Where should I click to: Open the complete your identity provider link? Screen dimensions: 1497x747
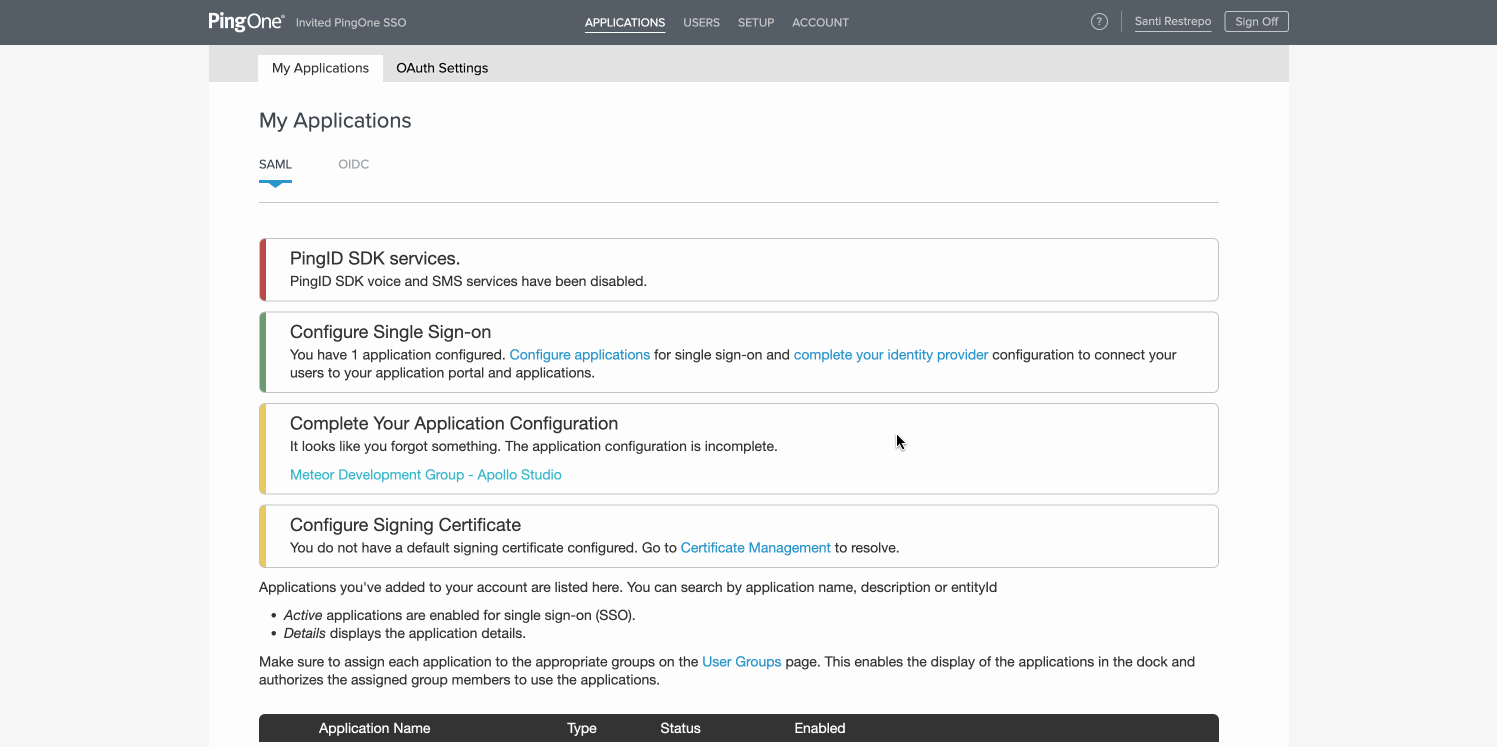coord(890,355)
